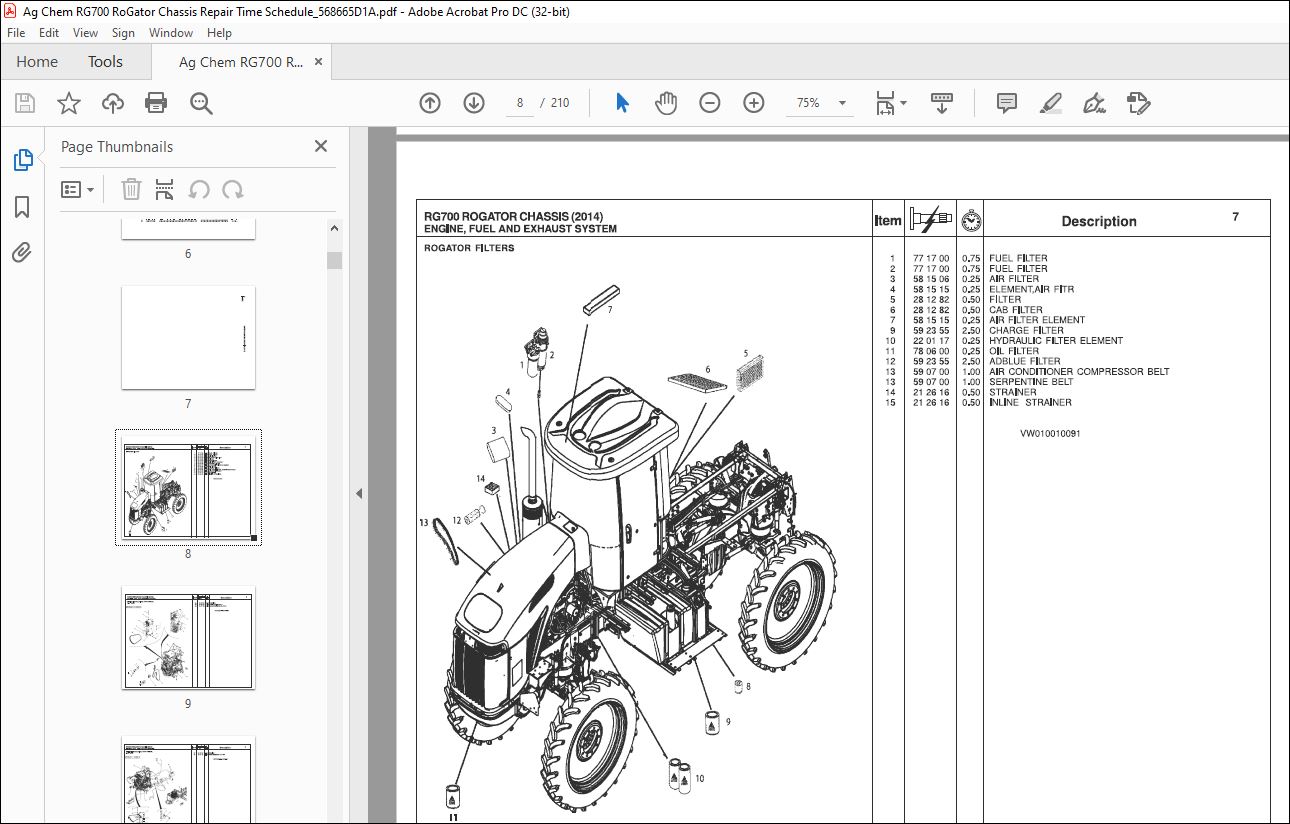Click 'CHARGE FILTER' description text
Image resolution: width=1290 pixels, height=824 pixels.
click(x=1026, y=330)
